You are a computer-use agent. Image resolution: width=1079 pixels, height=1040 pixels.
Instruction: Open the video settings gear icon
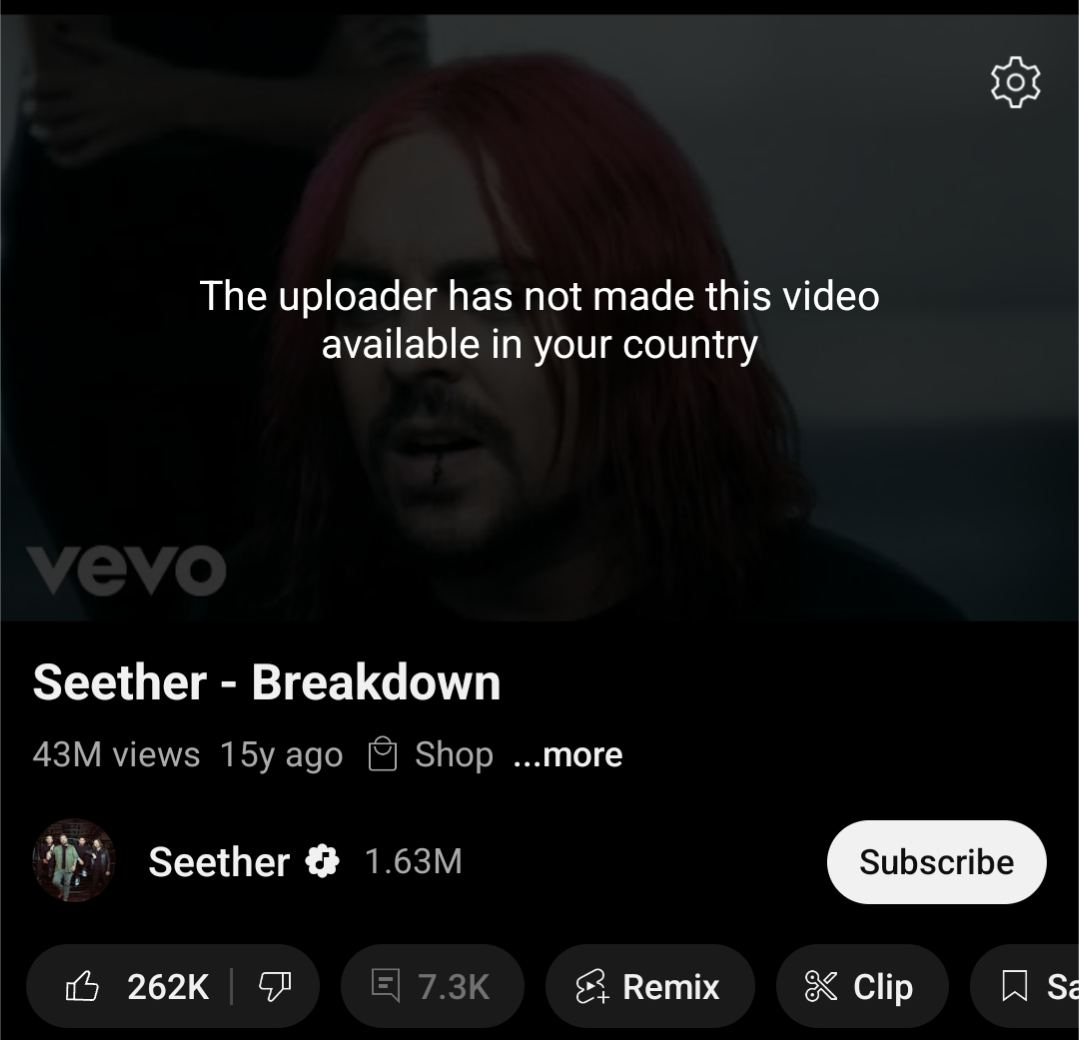pyautogui.click(x=1015, y=83)
